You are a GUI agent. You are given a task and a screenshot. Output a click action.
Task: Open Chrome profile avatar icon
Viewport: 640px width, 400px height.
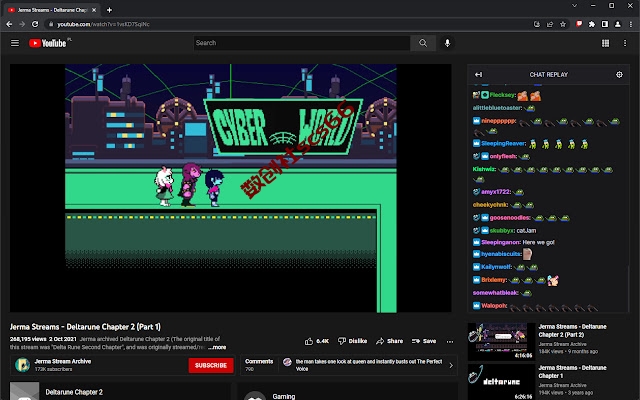pyautogui.click(x=618, y=24)
